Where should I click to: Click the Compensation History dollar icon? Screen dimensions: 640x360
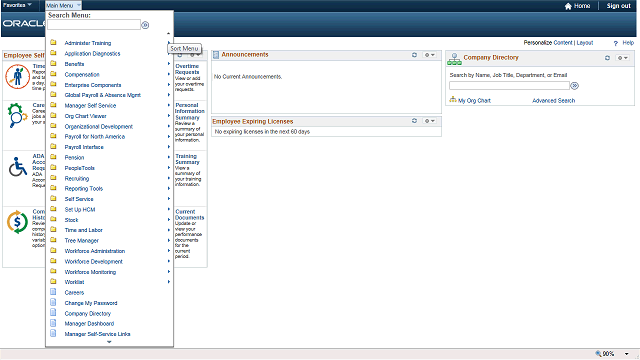pos(17,222)
